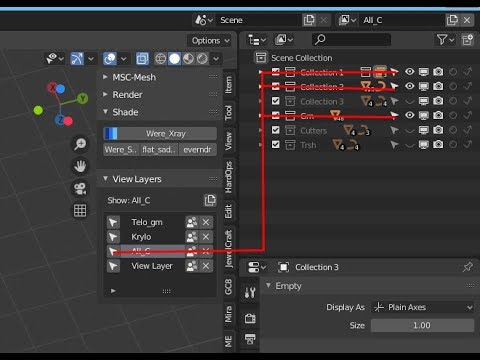480x360 pixels.
Task: Remove view layer All_C in top bar
Action: pos(467,20)
